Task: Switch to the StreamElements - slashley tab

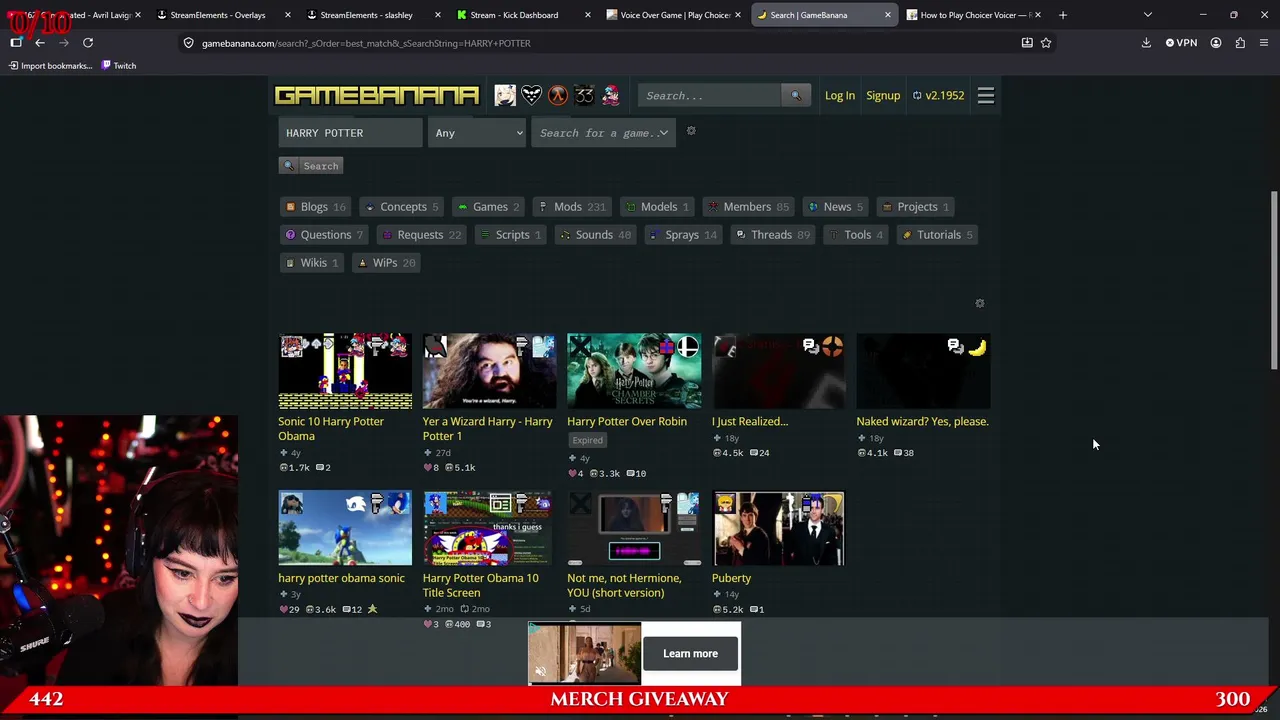Action: pos(373,15)
